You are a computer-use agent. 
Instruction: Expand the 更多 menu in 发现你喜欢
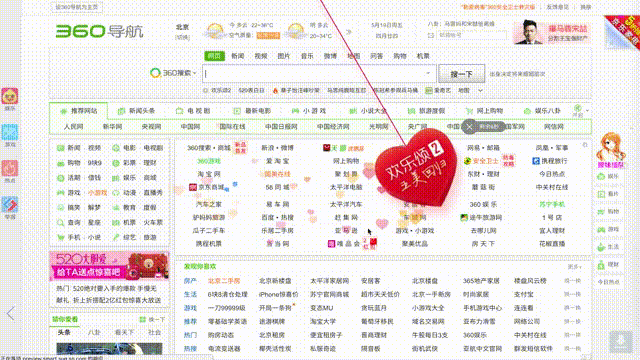(575, 267)
